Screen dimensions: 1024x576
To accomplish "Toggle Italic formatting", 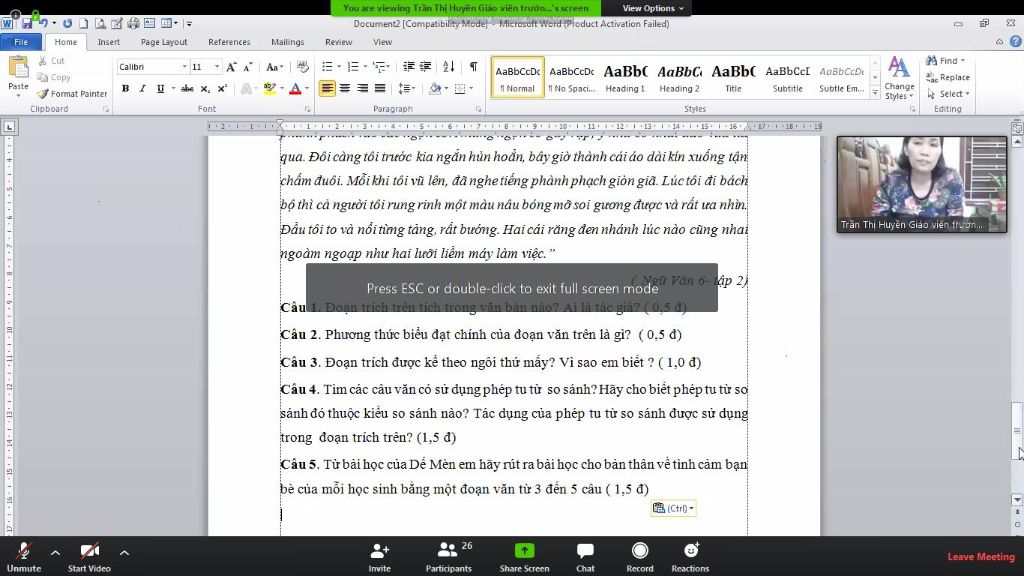I will (x=142, y=88).
